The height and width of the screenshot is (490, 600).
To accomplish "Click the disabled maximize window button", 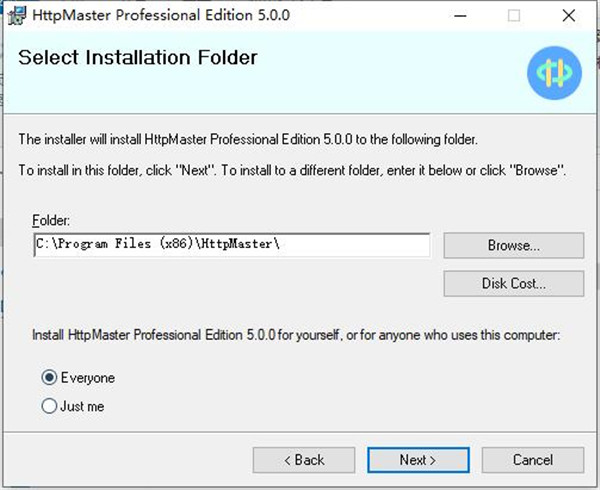I will click(x=514, y=16).
